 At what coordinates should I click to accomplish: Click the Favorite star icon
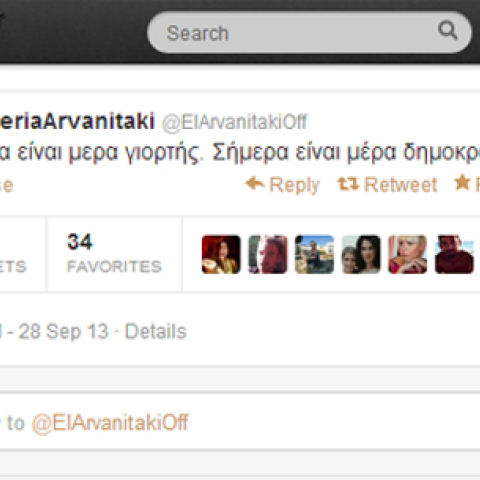point(462,183)
